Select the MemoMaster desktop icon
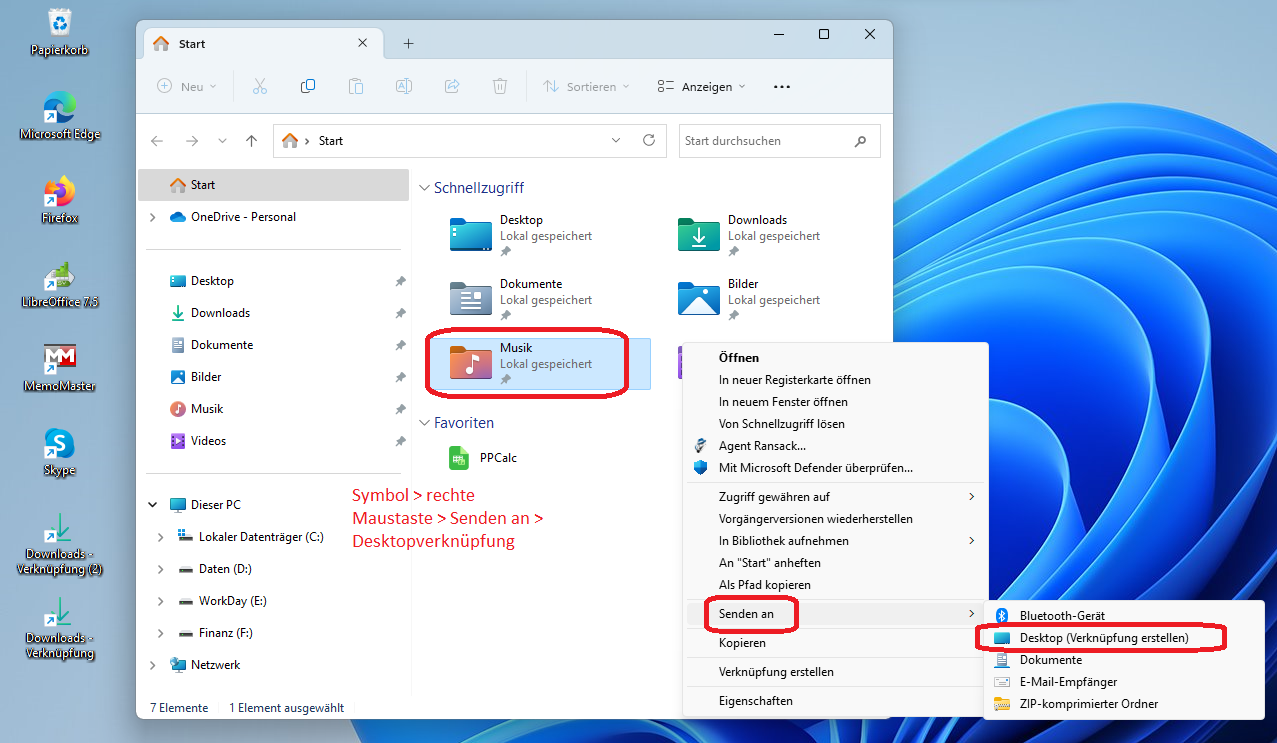1277x743 pixels. click(60, 368)
